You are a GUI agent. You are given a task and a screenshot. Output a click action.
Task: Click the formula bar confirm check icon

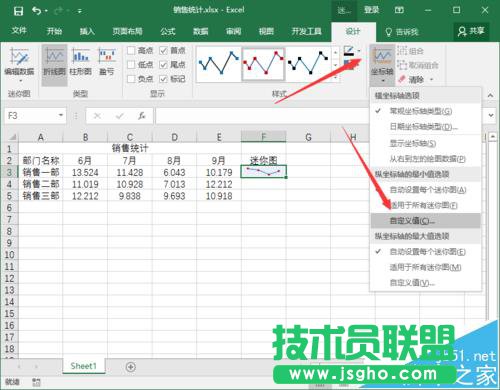[x=119, y=116]
